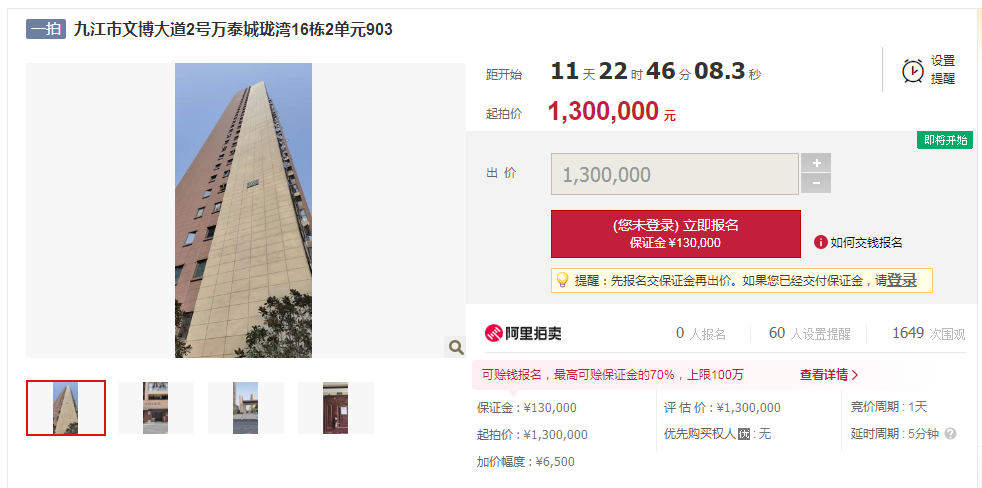Decrease bid with the minus button

point(816,184)
